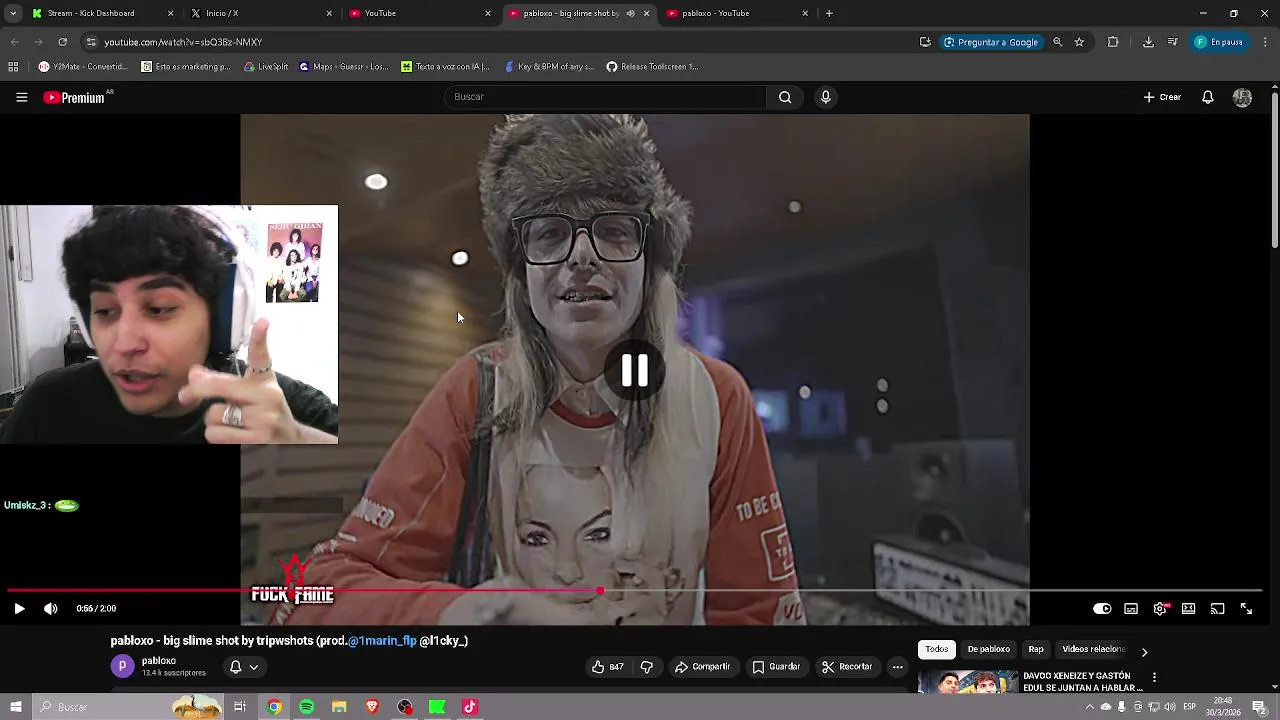This screenshot has width=1280, height=720.
Task: Open Spotify from the taskbar
Action: (x=306, y=707)
